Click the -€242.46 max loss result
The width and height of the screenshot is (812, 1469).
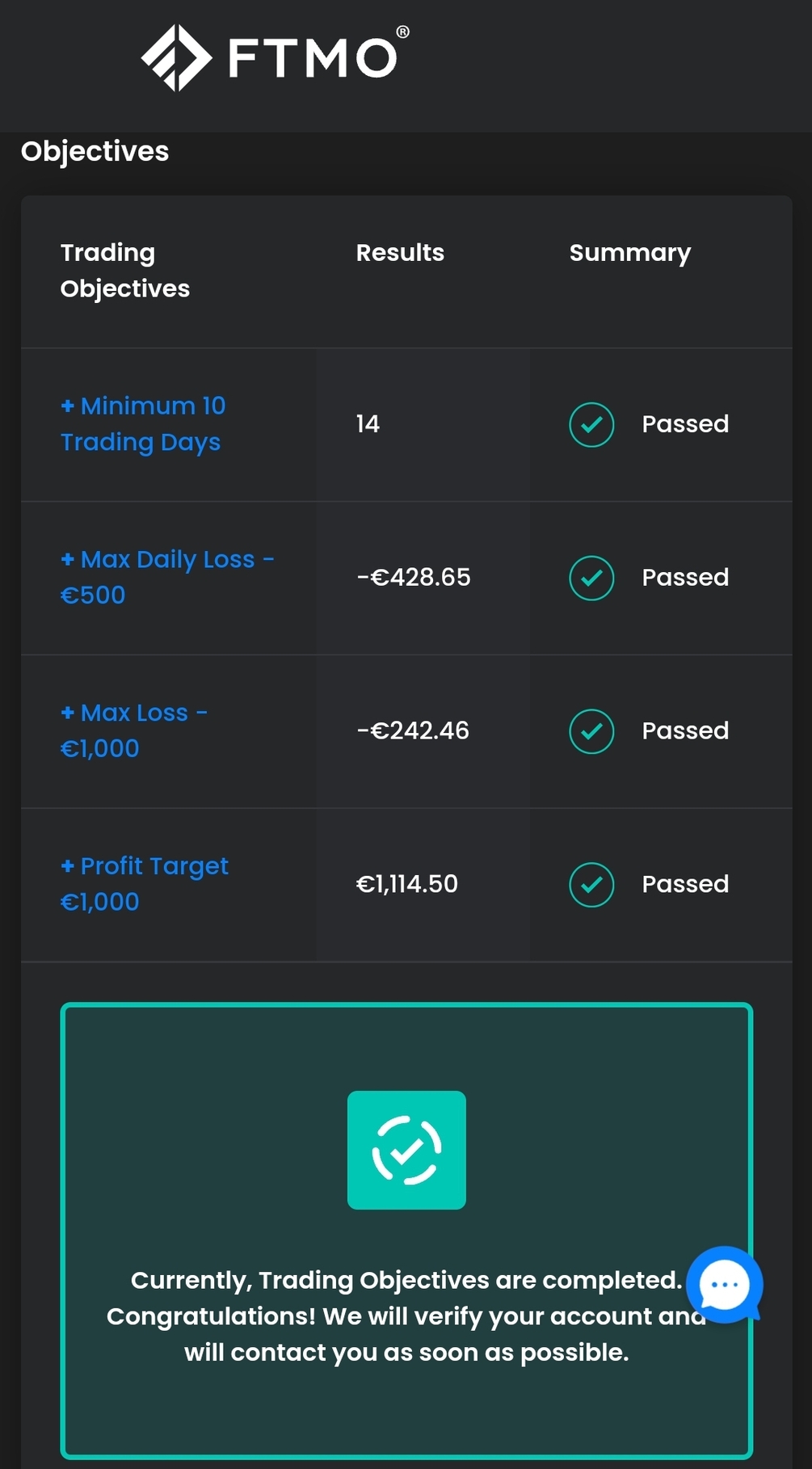[413, 730]
